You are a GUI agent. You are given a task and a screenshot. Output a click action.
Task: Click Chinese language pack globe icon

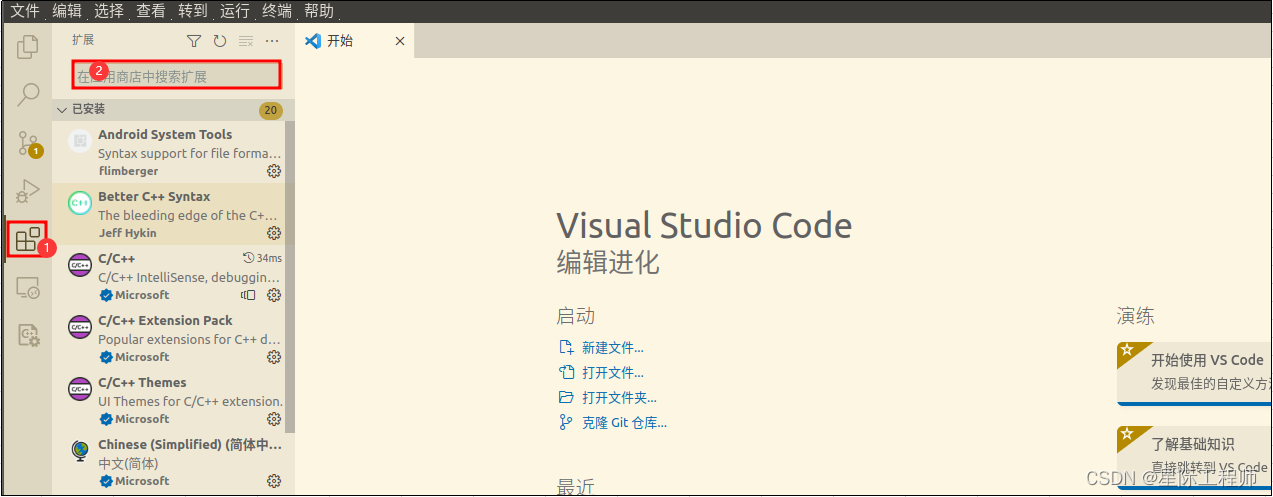[x=80, y=451]
